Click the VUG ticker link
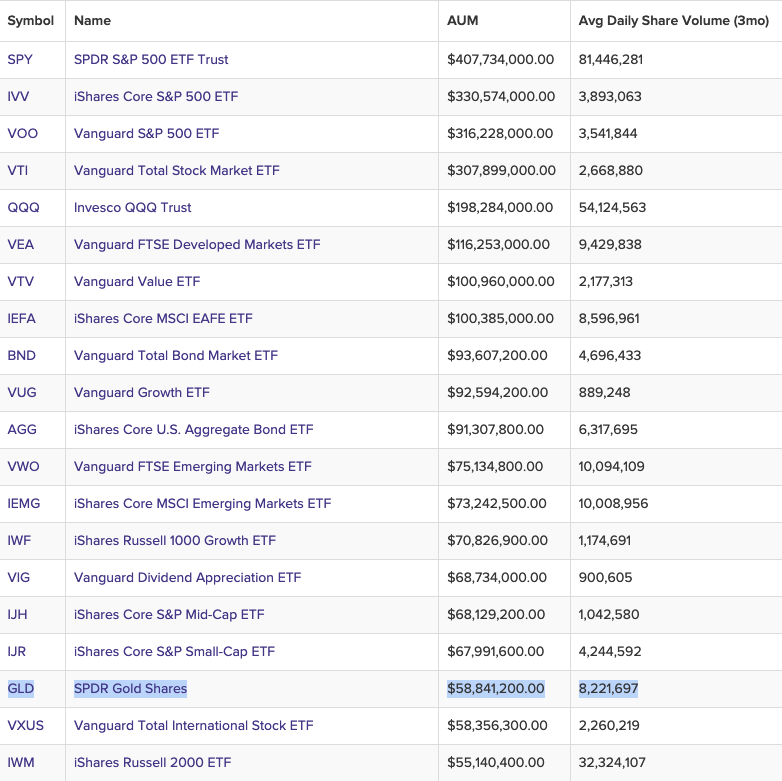 tap(22, 392)
